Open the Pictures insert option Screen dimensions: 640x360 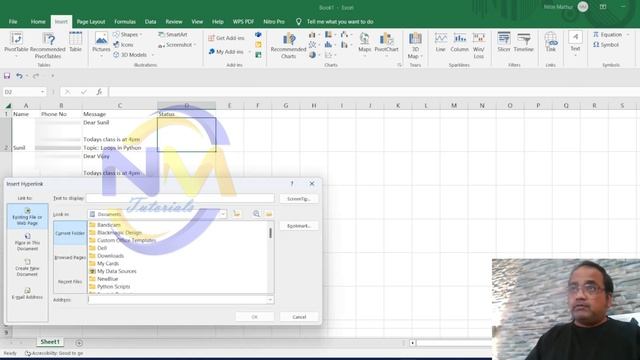[101, 44]
